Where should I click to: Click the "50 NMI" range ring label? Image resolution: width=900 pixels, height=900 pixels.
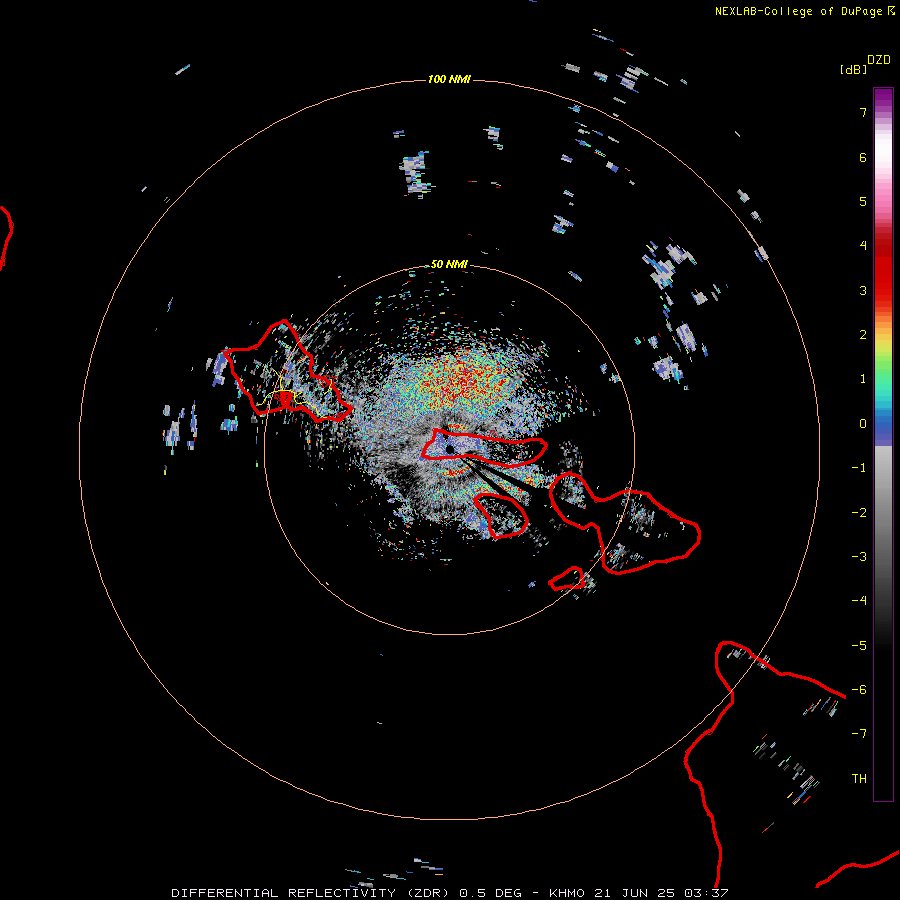click(x=449, y=264)
